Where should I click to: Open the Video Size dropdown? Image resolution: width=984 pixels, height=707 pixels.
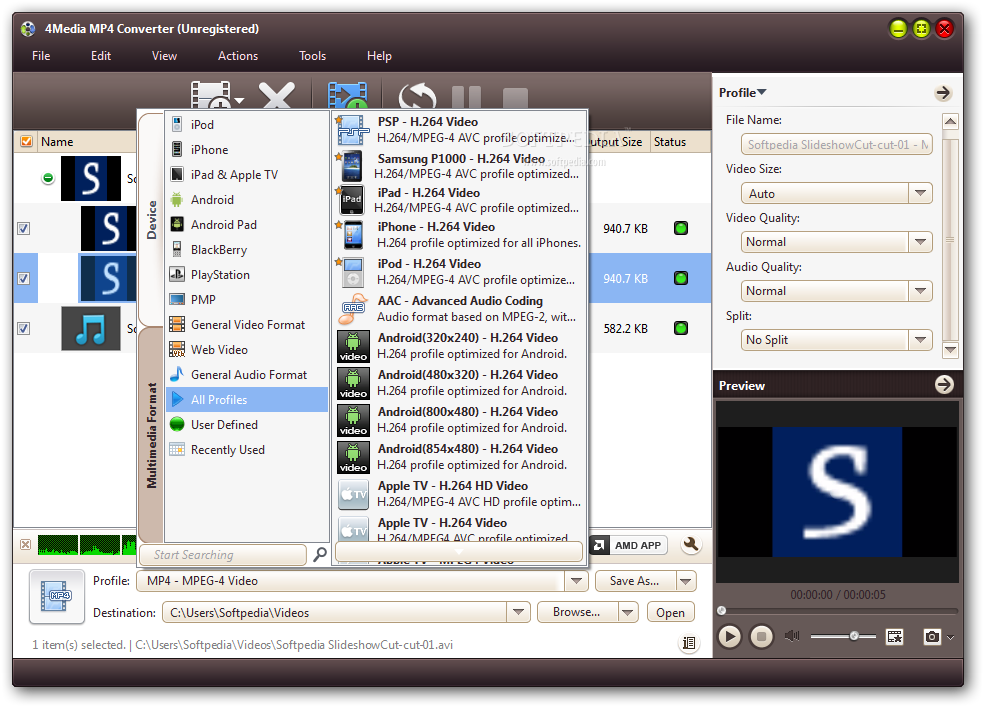tap(920, 193)
